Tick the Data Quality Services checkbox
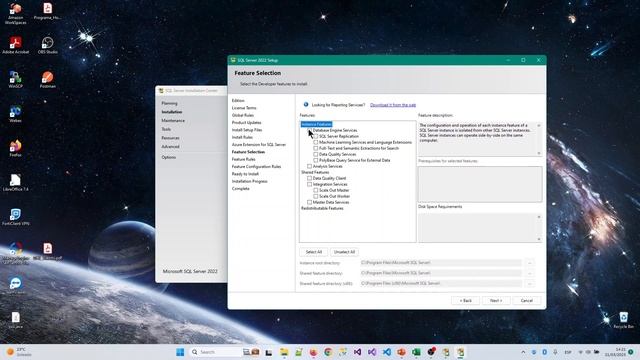Viewport: 640px width, 360px height. click(316, 154)
